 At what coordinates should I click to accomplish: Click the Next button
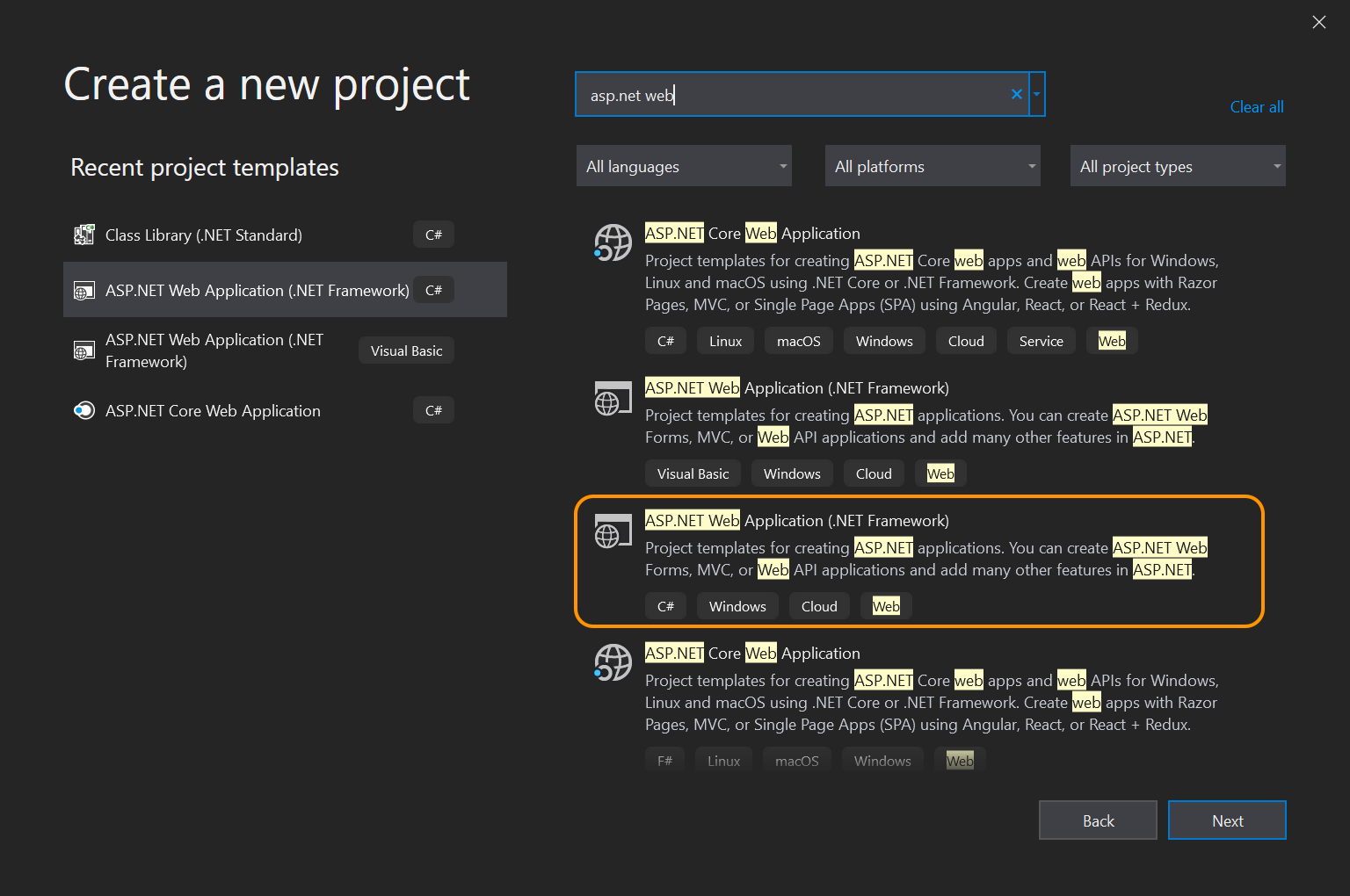coord(1227,820)
